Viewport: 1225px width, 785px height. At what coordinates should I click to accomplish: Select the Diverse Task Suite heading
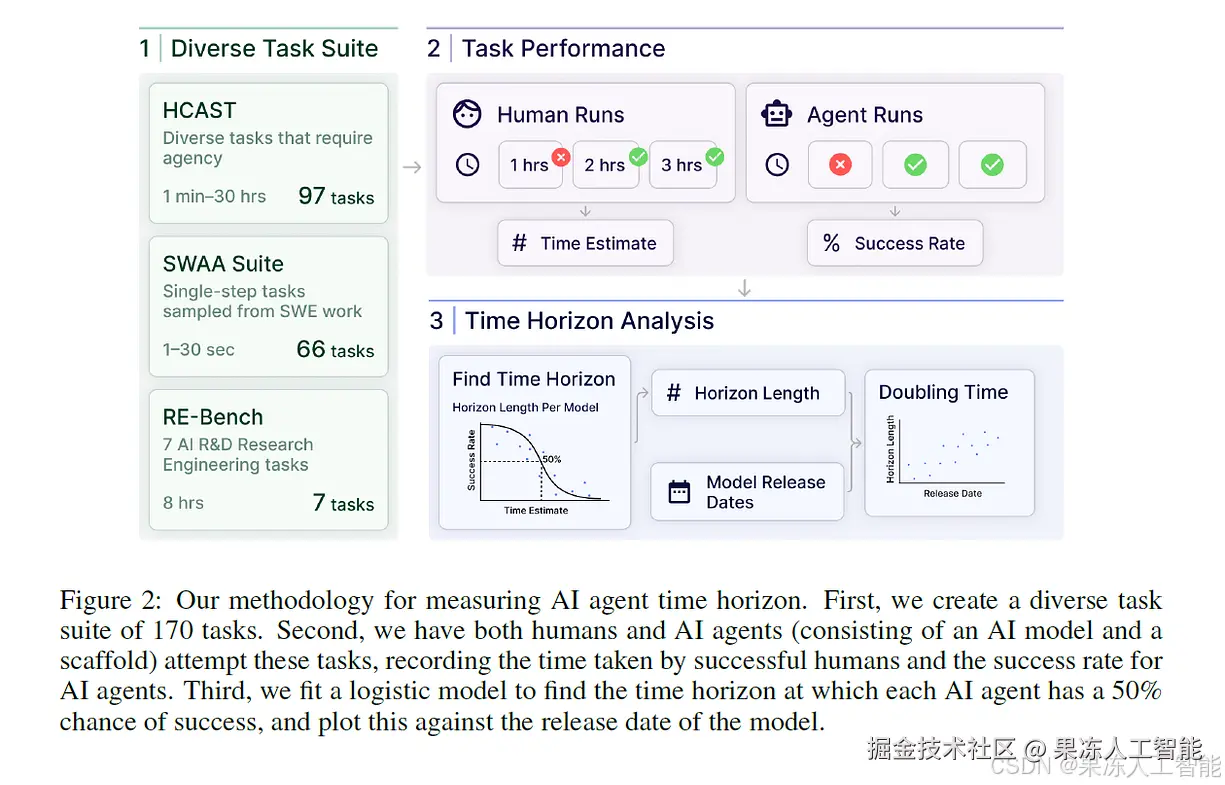pyautogui.click(x=274, y=48)
